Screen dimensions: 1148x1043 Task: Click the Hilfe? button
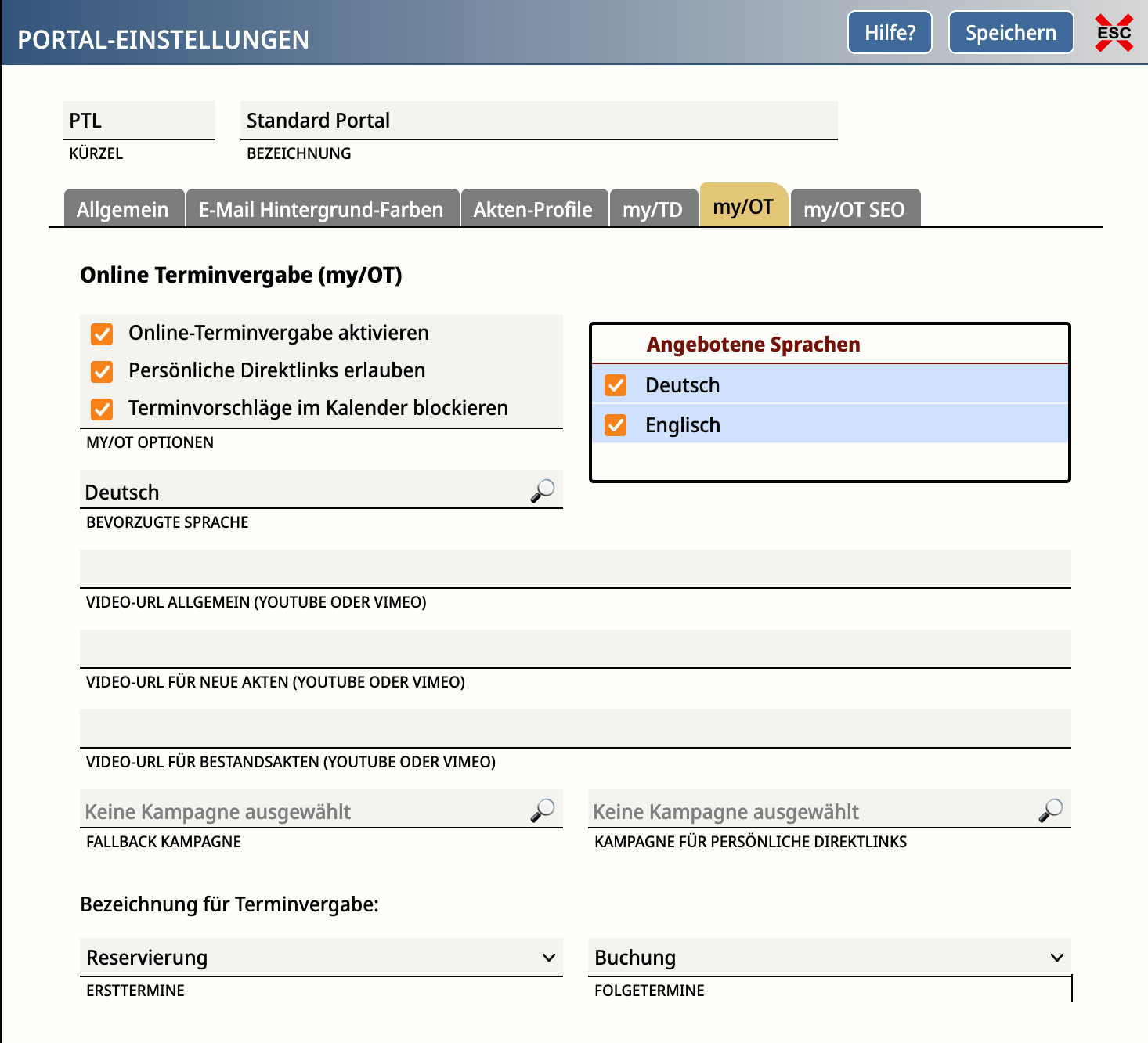[890, 33]
